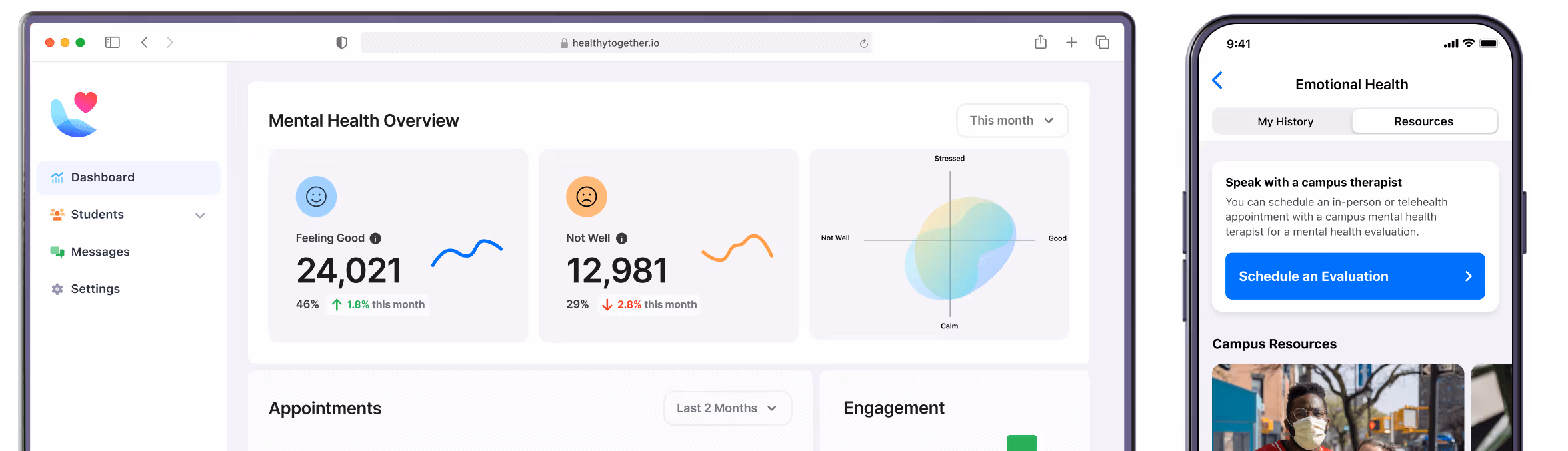
Task: Click the healthytogether.io address bar
Action: click(616, 43)
